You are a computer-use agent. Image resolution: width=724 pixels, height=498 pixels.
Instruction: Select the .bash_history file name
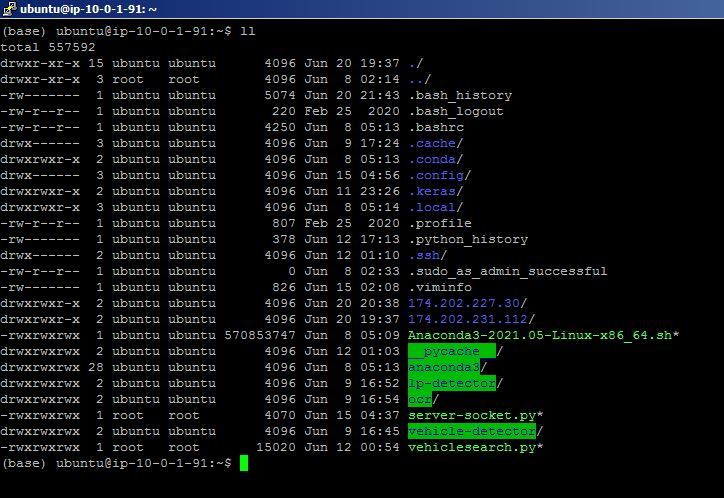point(460,96)
